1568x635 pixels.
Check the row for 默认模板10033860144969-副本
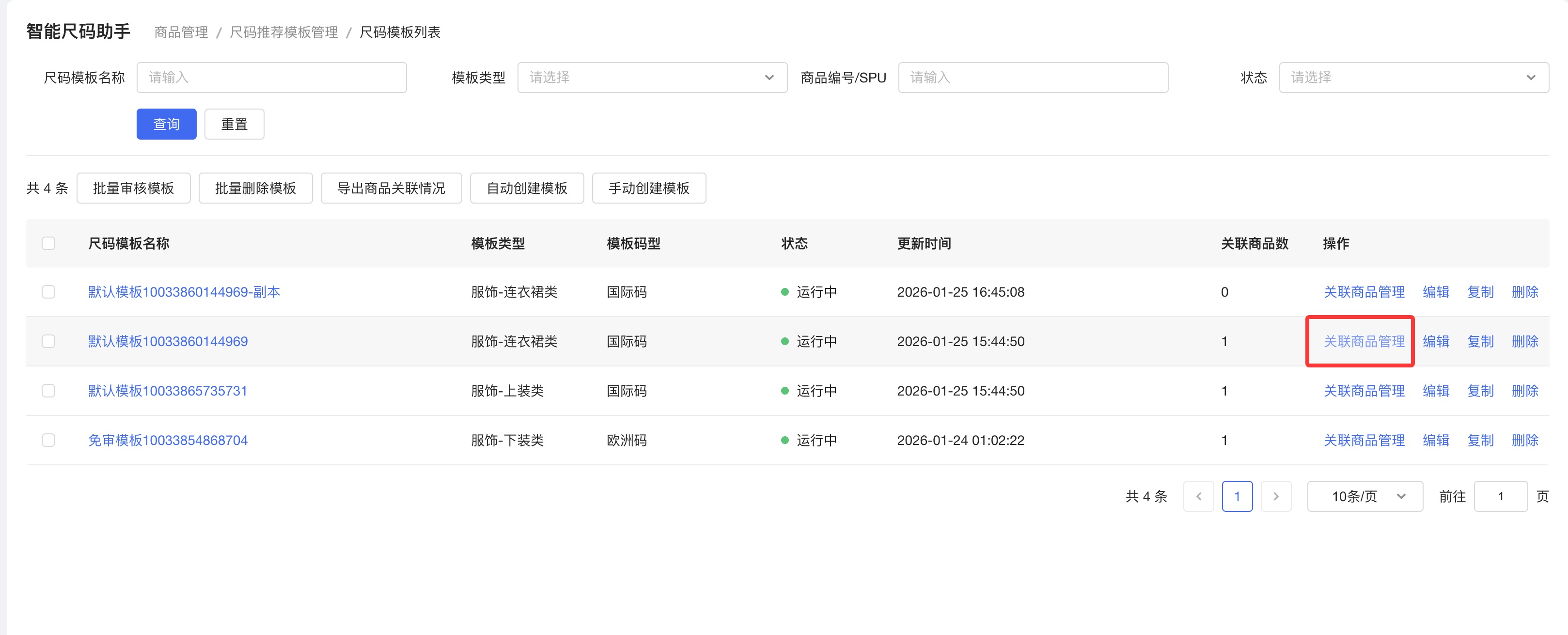tap(48, 292)
